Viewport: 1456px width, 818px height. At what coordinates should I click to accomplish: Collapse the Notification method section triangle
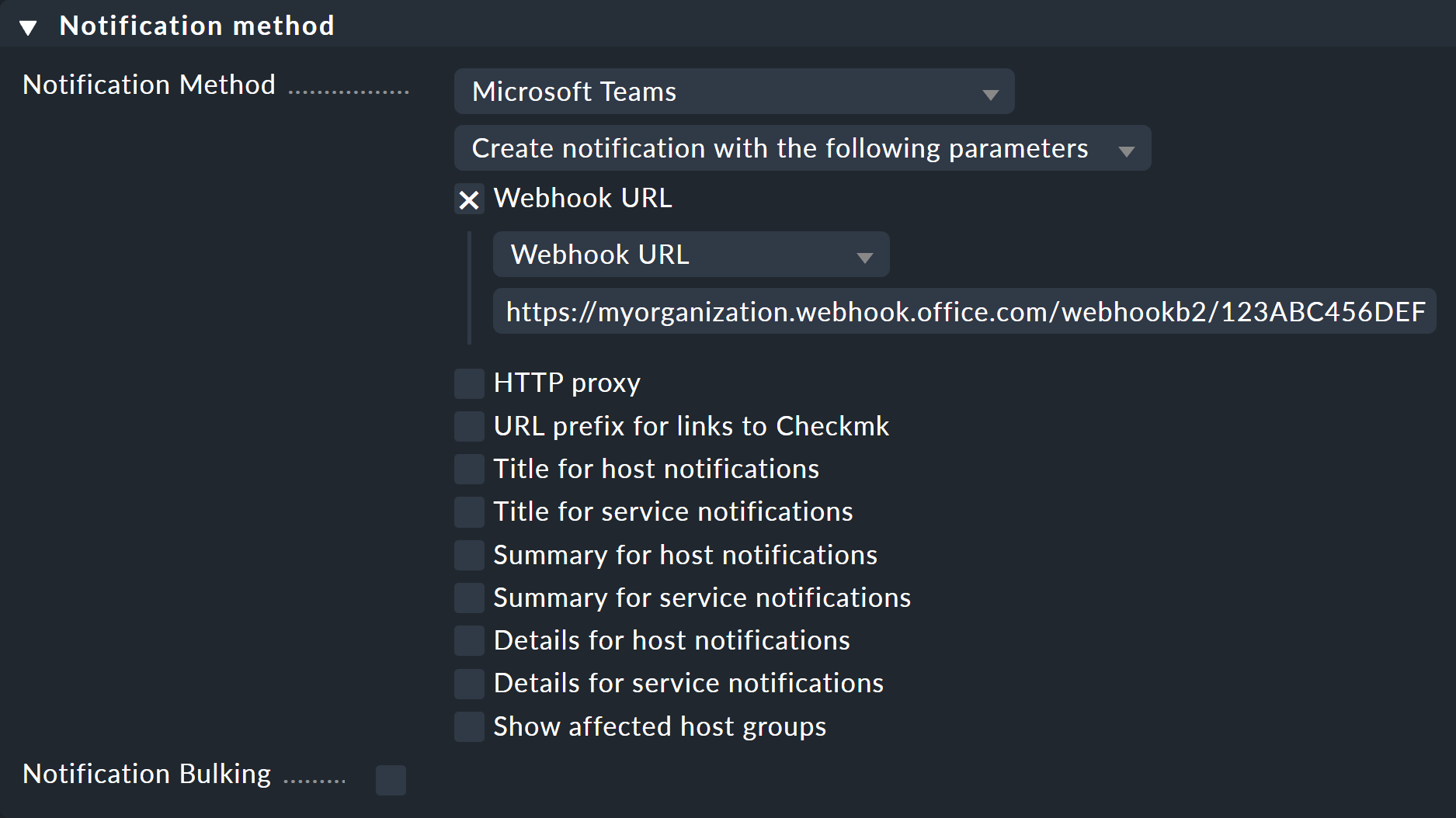29,28
